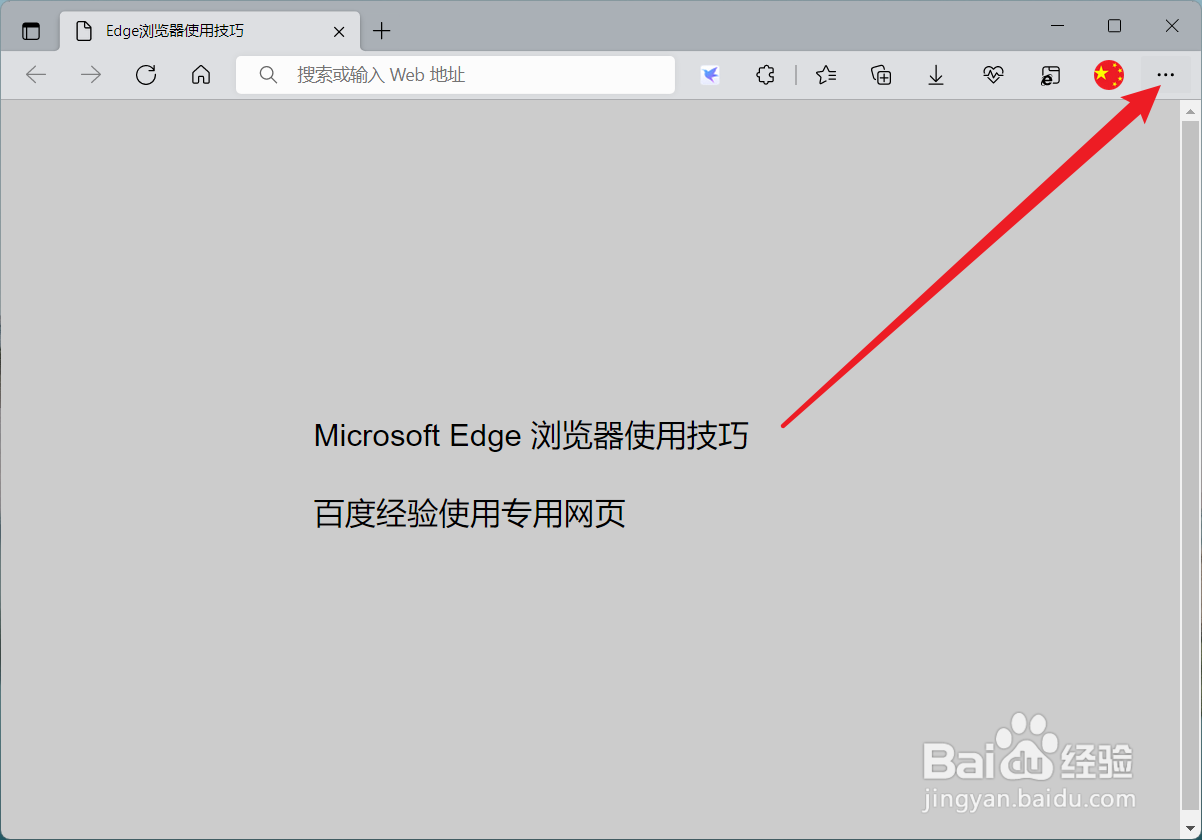Click the search magnifier icon in address bar

click(x=268, y=75)
